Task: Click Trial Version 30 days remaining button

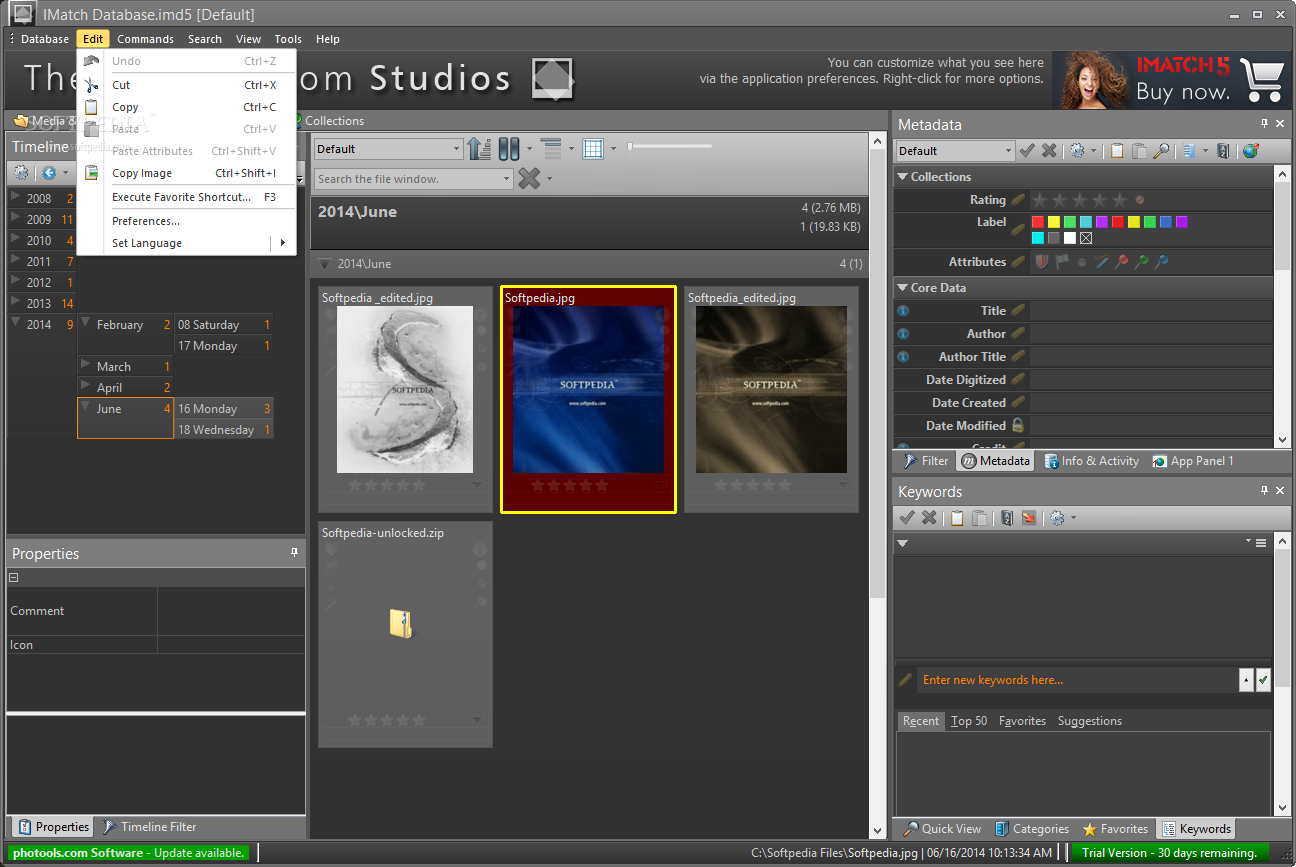Action: pyautogui.click(x=1169, y=853)
